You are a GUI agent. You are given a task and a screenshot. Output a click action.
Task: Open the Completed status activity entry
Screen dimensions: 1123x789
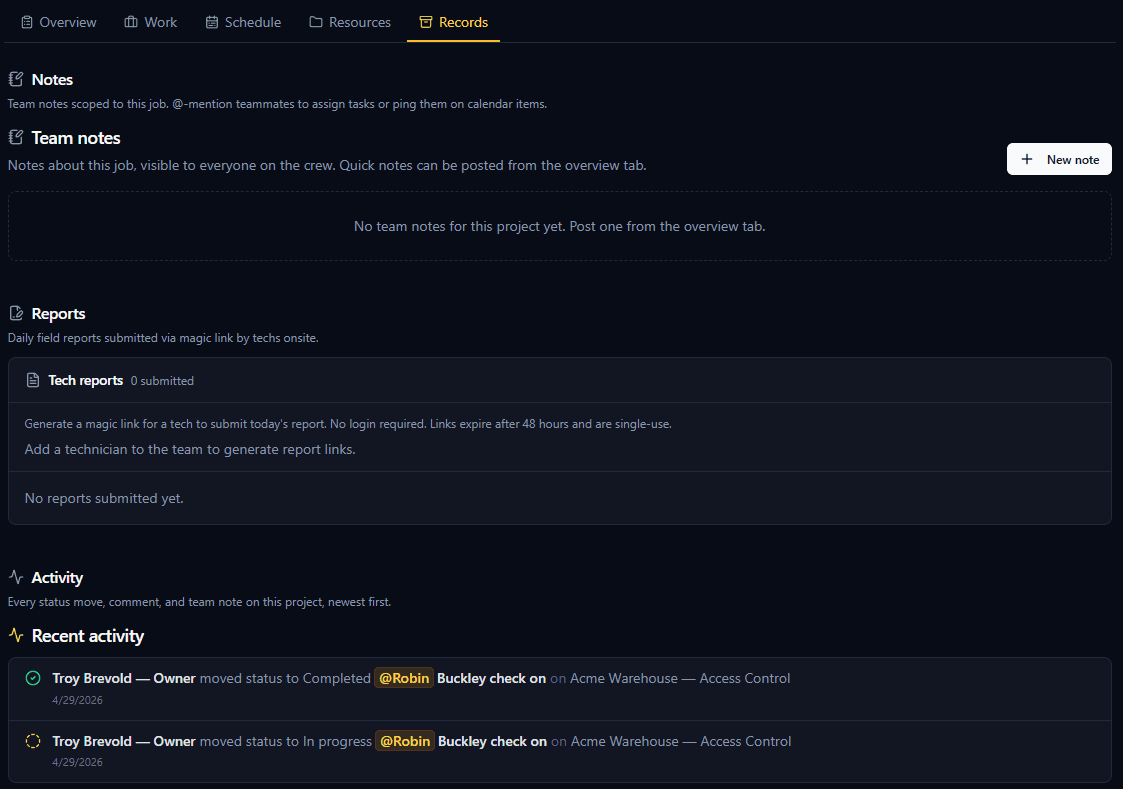[x=559, y=689]
